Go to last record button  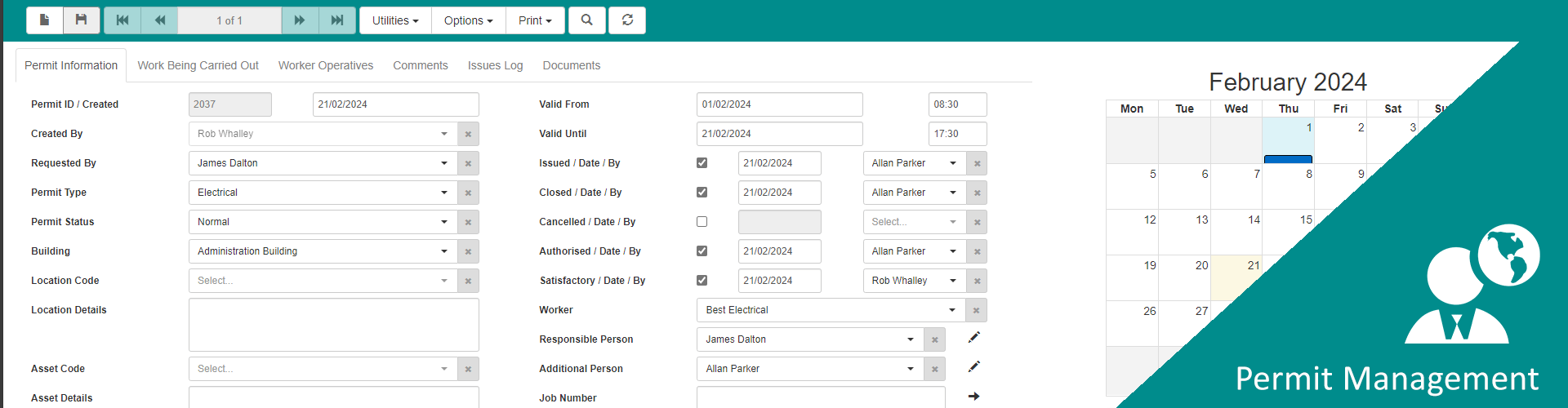[x=336, y=20]
